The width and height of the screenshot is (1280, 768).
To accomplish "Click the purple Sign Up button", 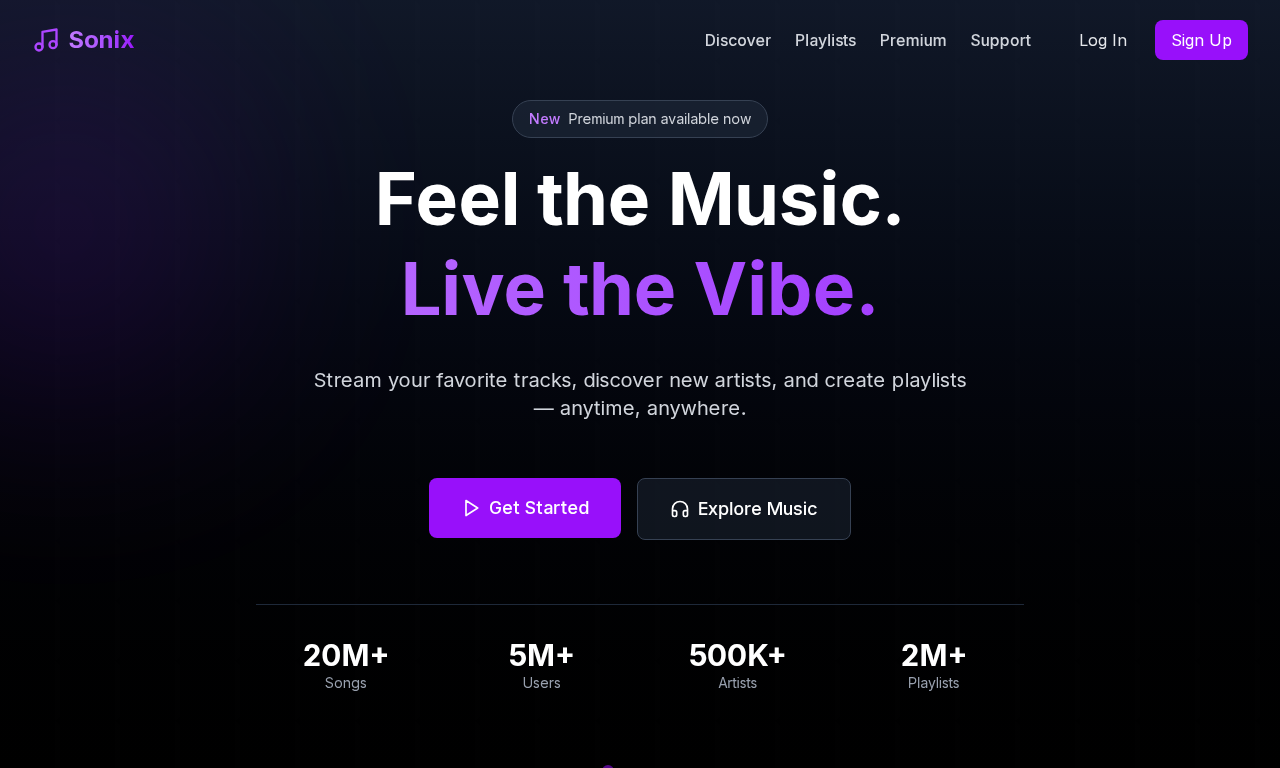I will tap(1201, 40).
